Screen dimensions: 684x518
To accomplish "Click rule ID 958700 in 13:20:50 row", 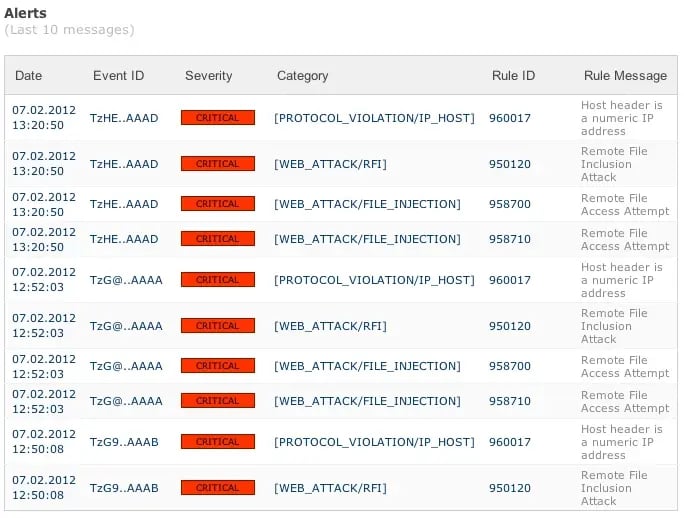I will 510,204.
